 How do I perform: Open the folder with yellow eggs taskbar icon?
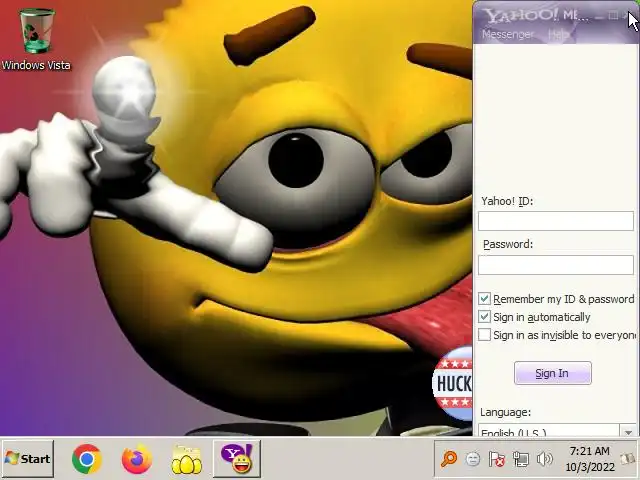[x=187, y=459]
